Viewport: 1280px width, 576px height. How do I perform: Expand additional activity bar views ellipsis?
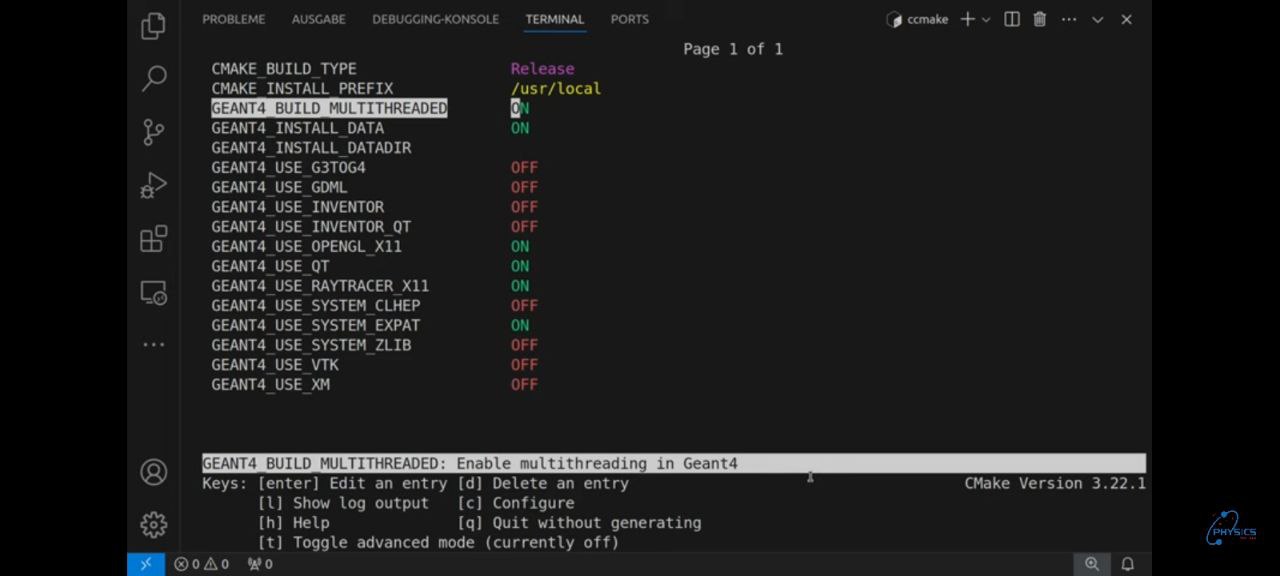coord(153,345)
